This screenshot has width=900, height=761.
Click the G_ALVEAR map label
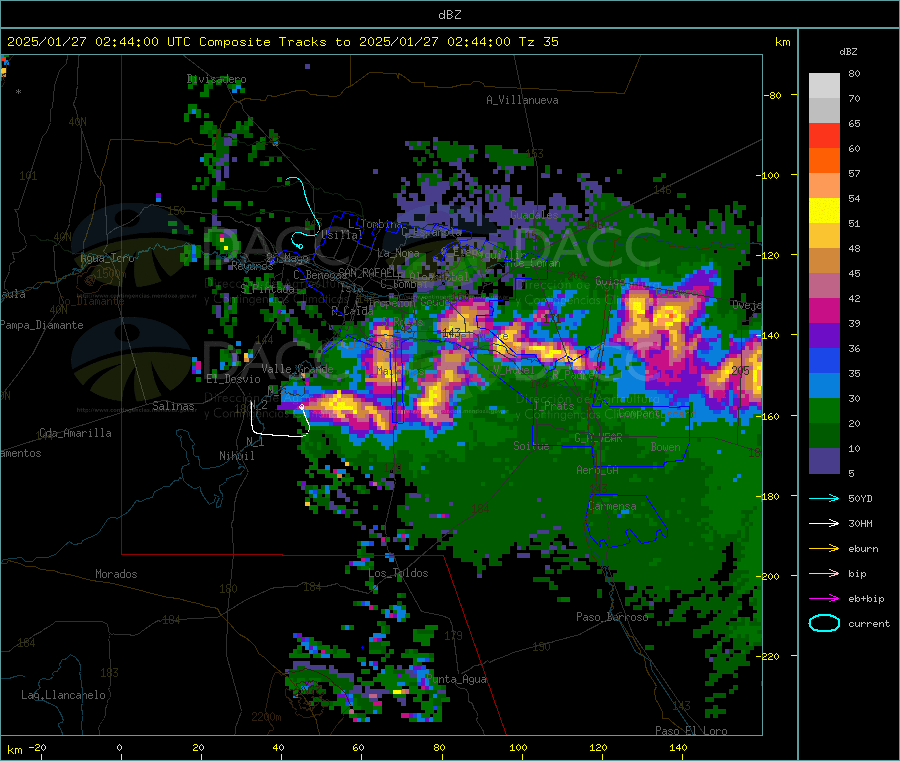pos(598,438)
